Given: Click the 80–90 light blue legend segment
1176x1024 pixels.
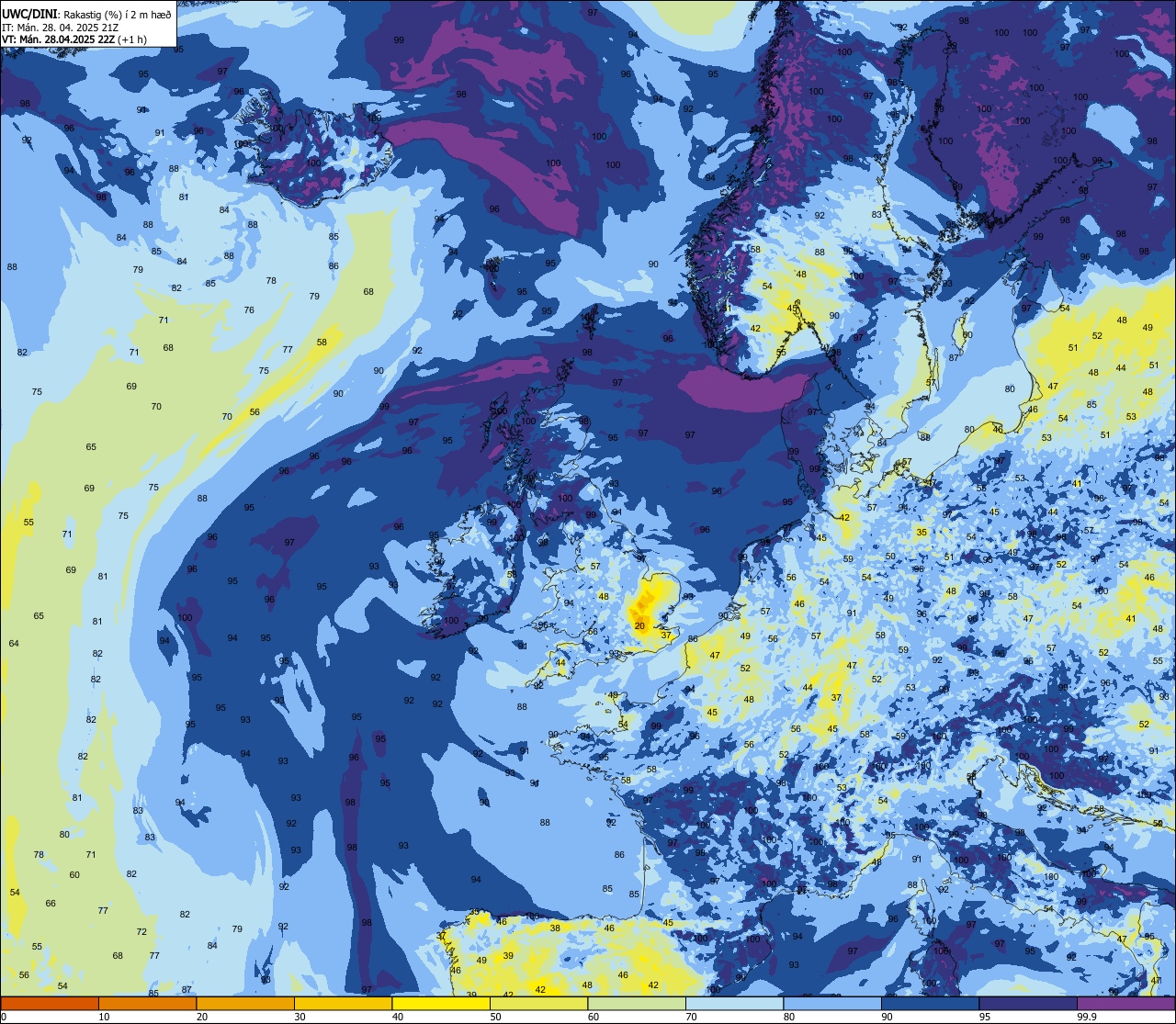Looking at the screenshot, I should [832, 1004].
